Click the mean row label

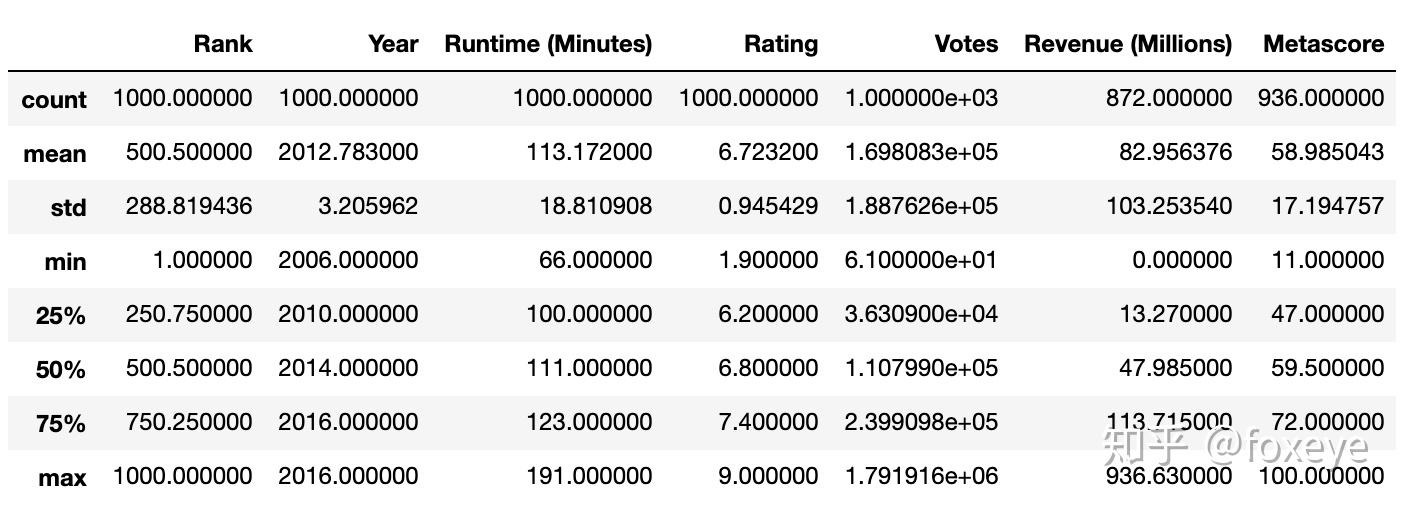tap(55, 153)
